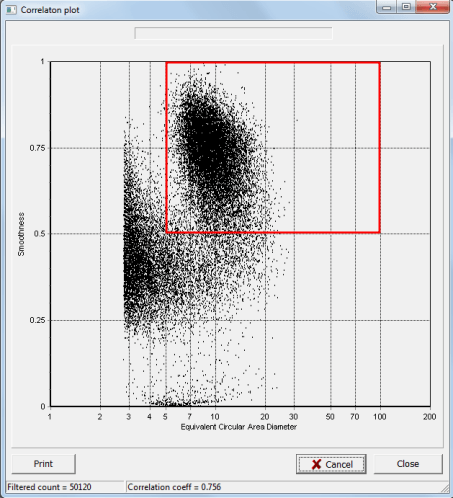Click the empty progress bar above the plot
This screenshot has width=453, height=498.
[x=233, y=33]
